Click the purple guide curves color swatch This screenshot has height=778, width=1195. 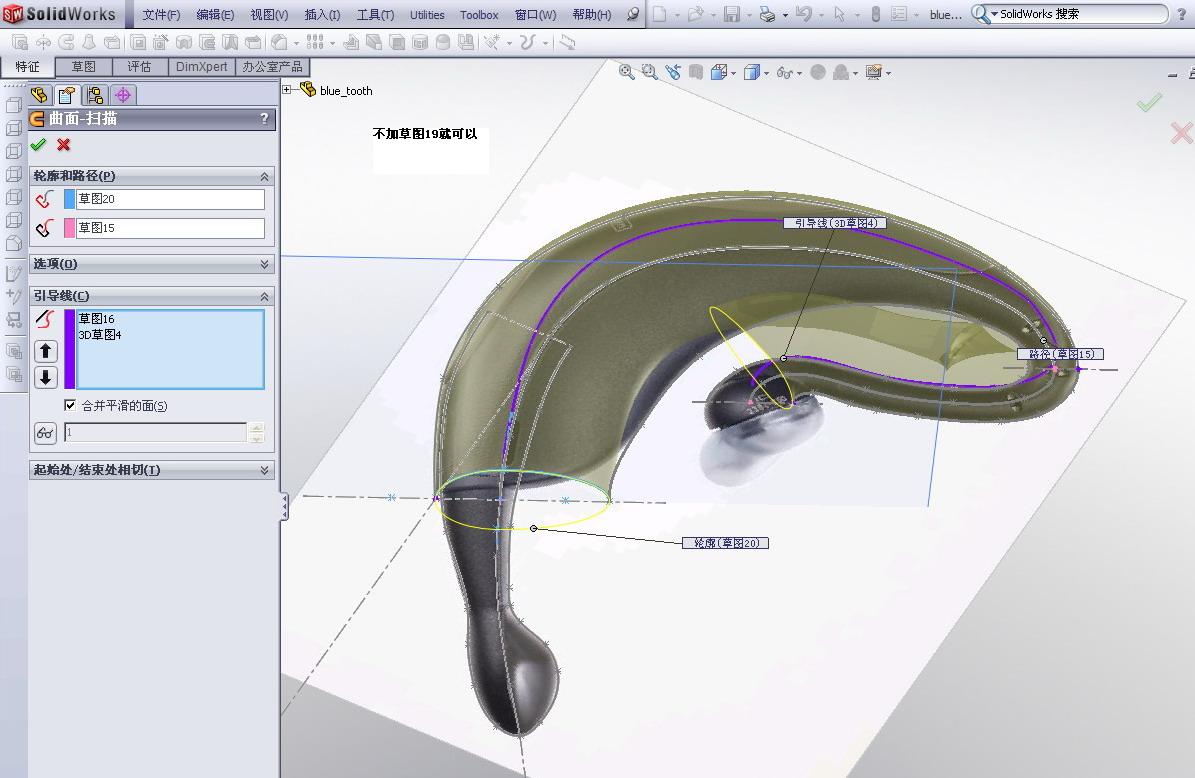click(69, 349)
